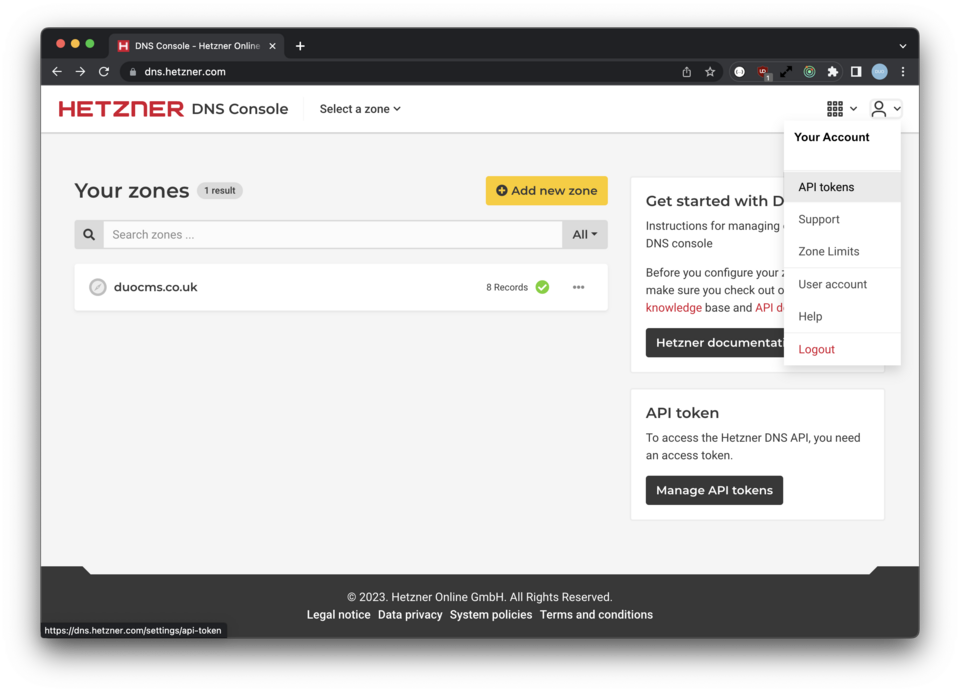The image size is (960, 692).
Task: Click the browser back arrow
Action: tap(57, 72)
